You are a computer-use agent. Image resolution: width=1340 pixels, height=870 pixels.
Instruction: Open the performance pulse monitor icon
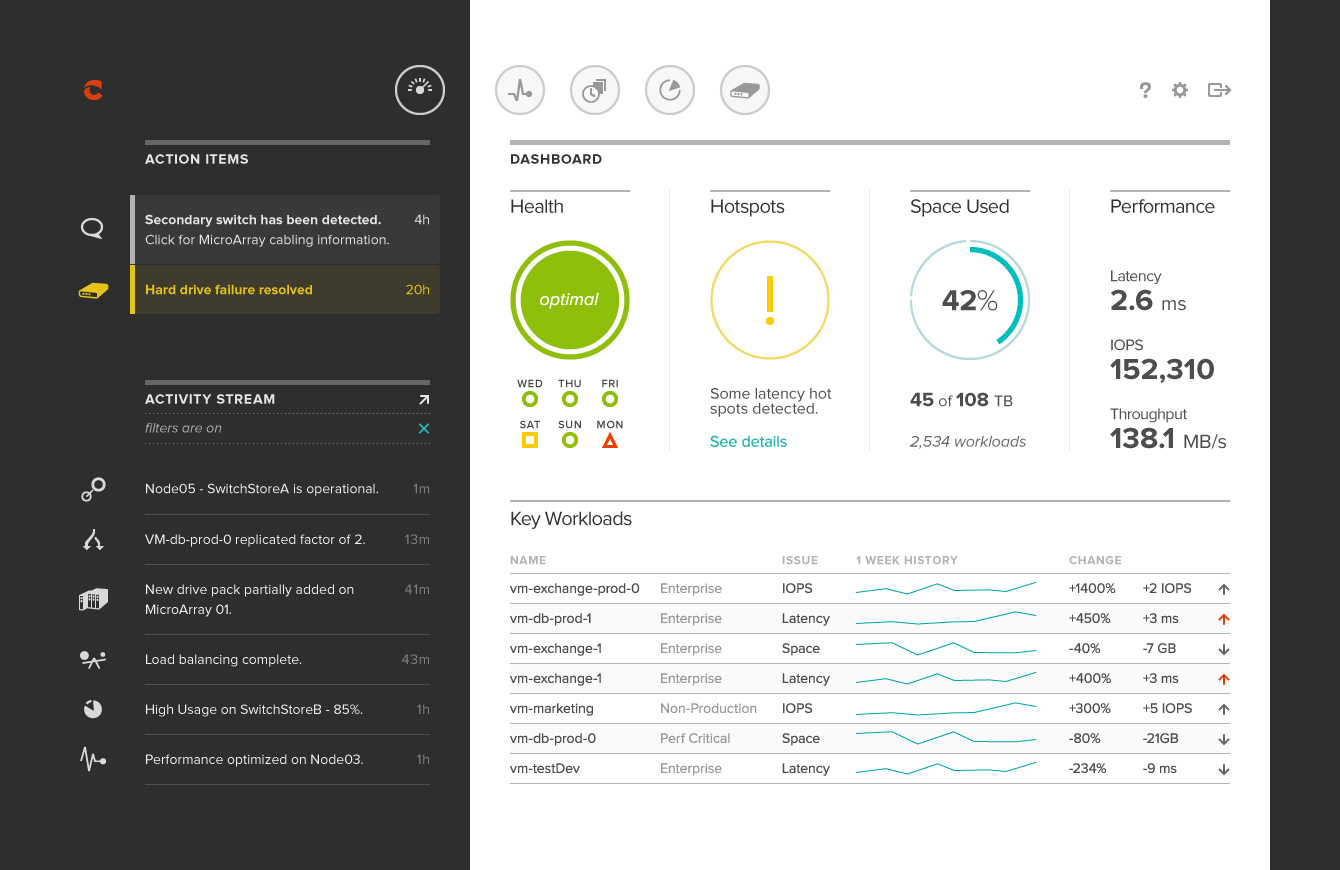tap(520, 91)
